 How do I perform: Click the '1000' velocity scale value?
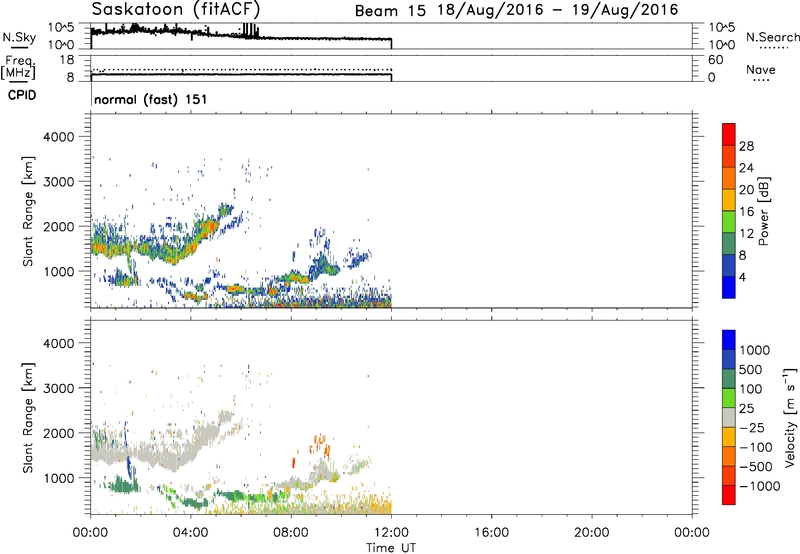754,350
